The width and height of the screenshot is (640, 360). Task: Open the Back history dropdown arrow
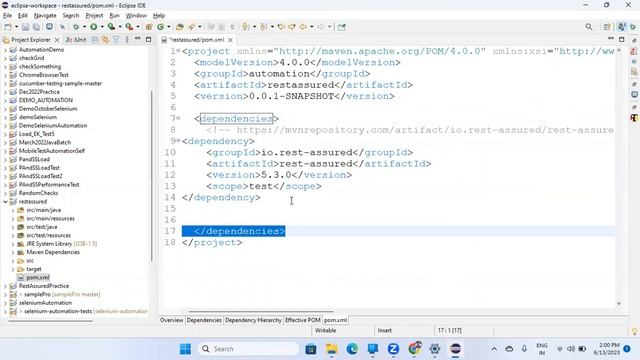click(x=312, y=27)
